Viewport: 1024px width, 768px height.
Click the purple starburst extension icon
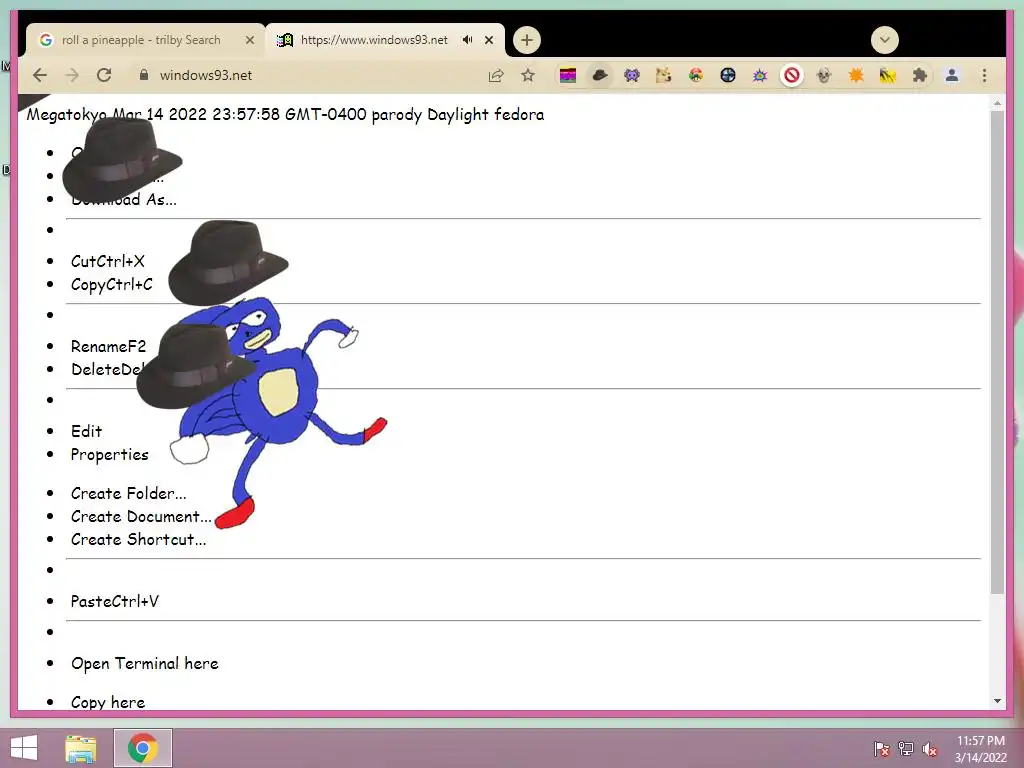coord(760,76)
